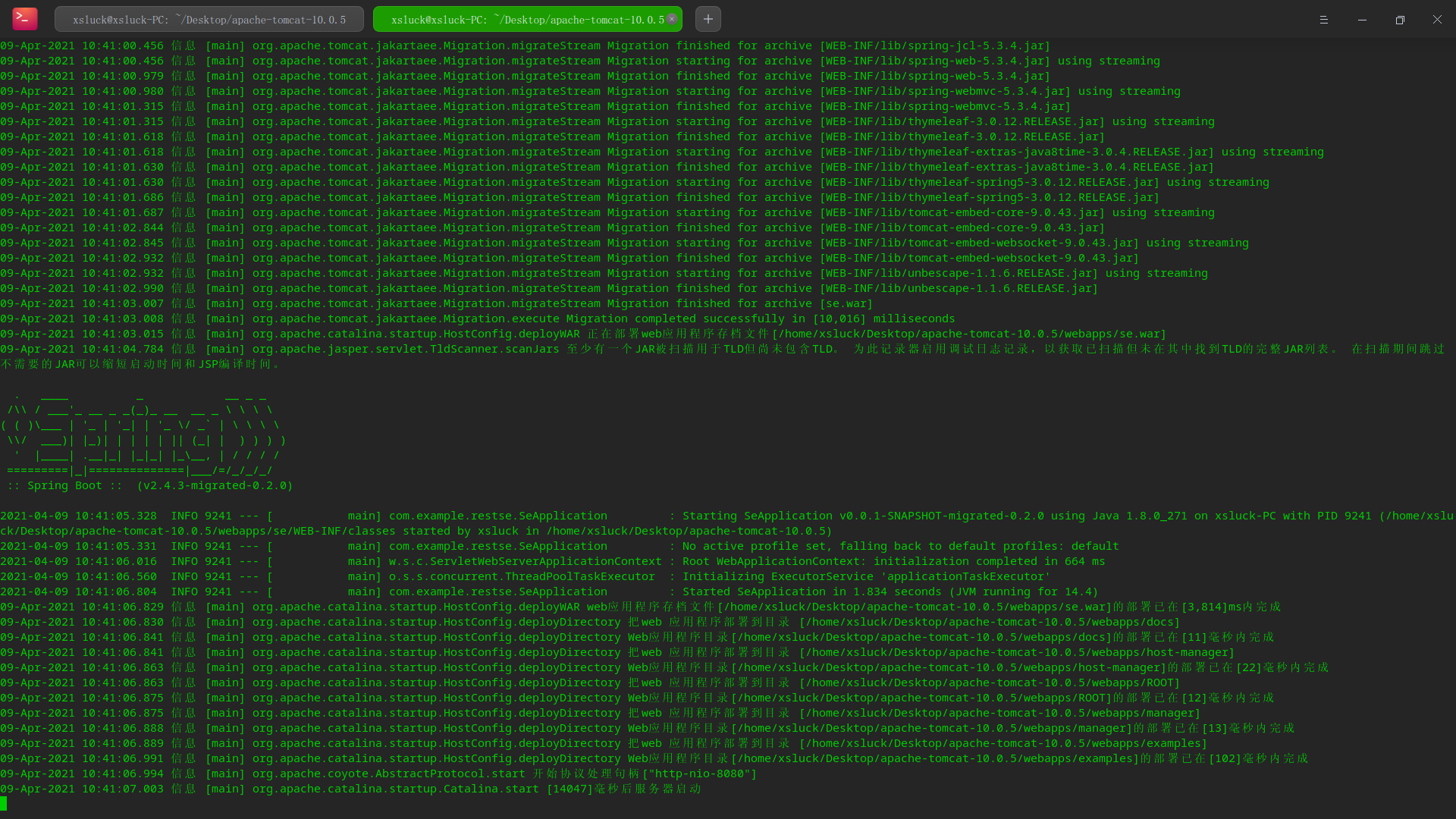1456x819 pixels.
Task: Click the green cursor block at the prompt
Action: pos(4,804)
